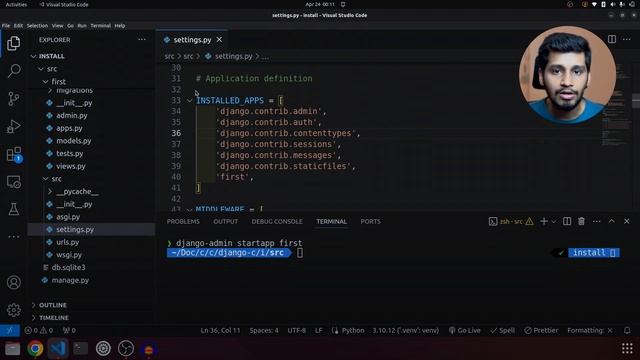The image size is (640, 360).
Task: Toggle Formatting status item
Action: coord(590,330)
